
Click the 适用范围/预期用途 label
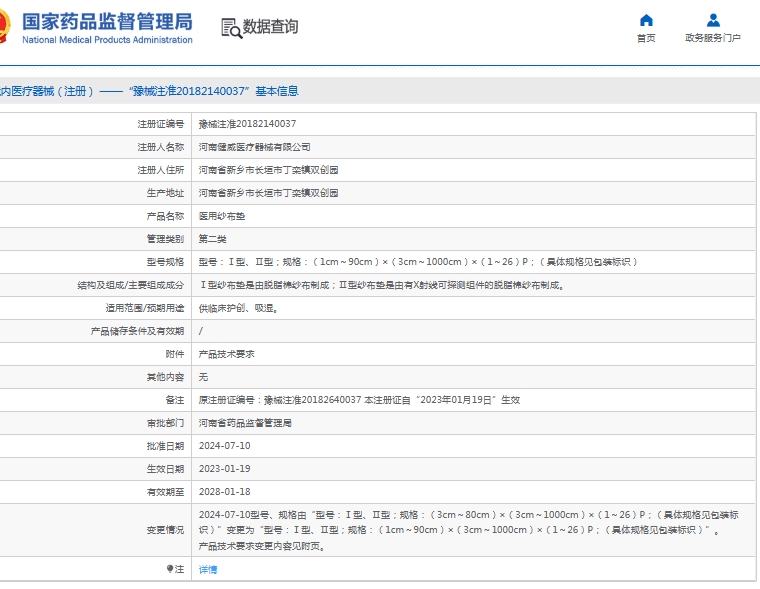coord(145,308)
